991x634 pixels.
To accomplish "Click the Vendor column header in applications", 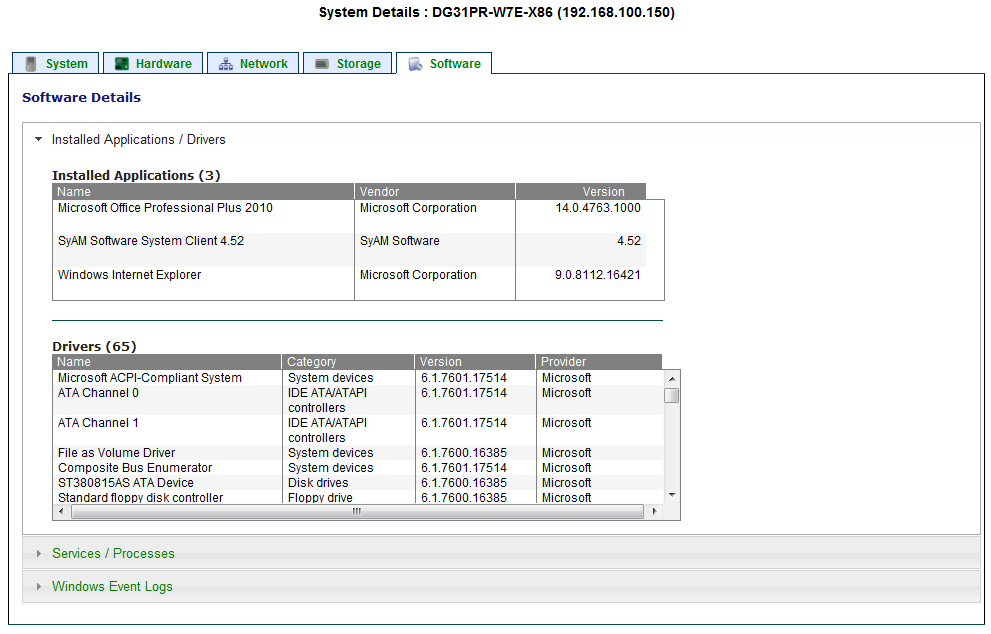I will tap(380, 191).
